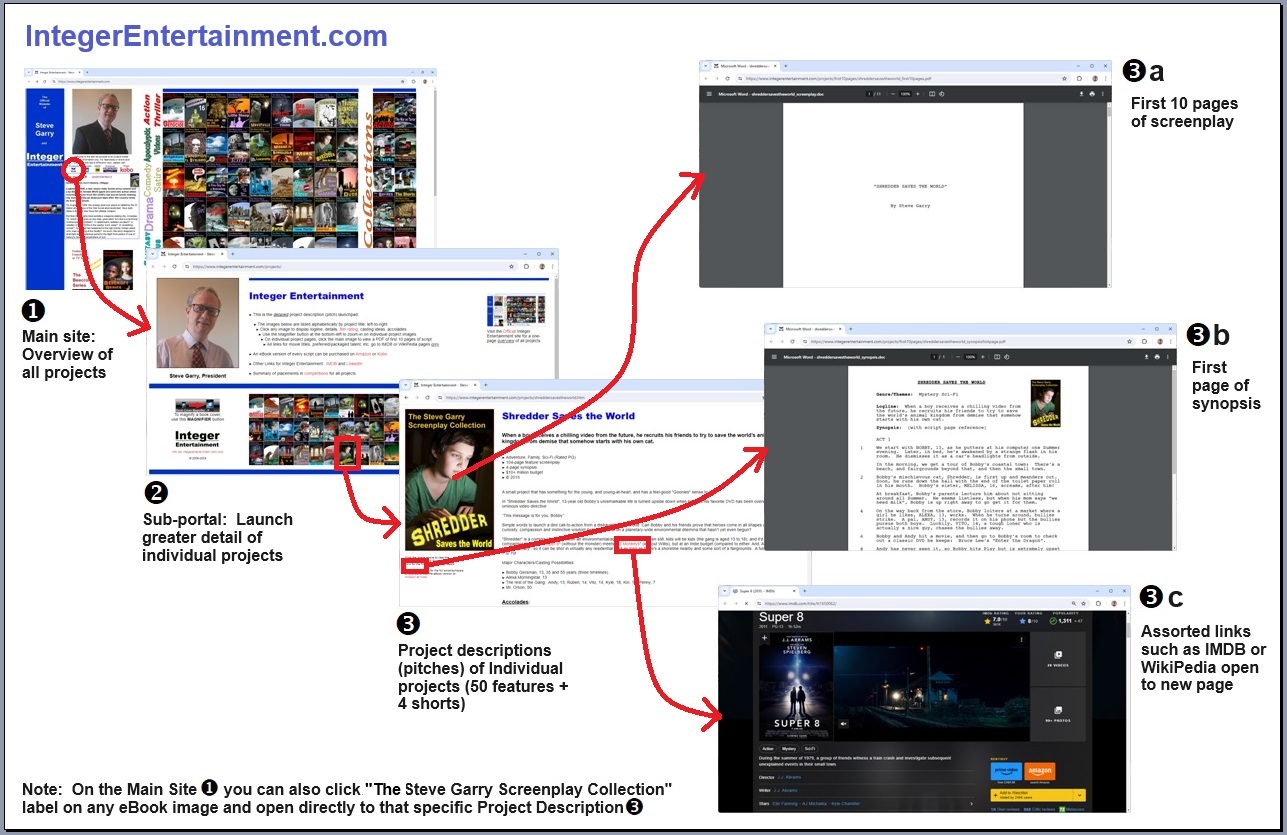This screenshot has width=1287, height=835.
Task: Click zoom in plus in screenplay PDF toolbar
Action: [918, 94]
